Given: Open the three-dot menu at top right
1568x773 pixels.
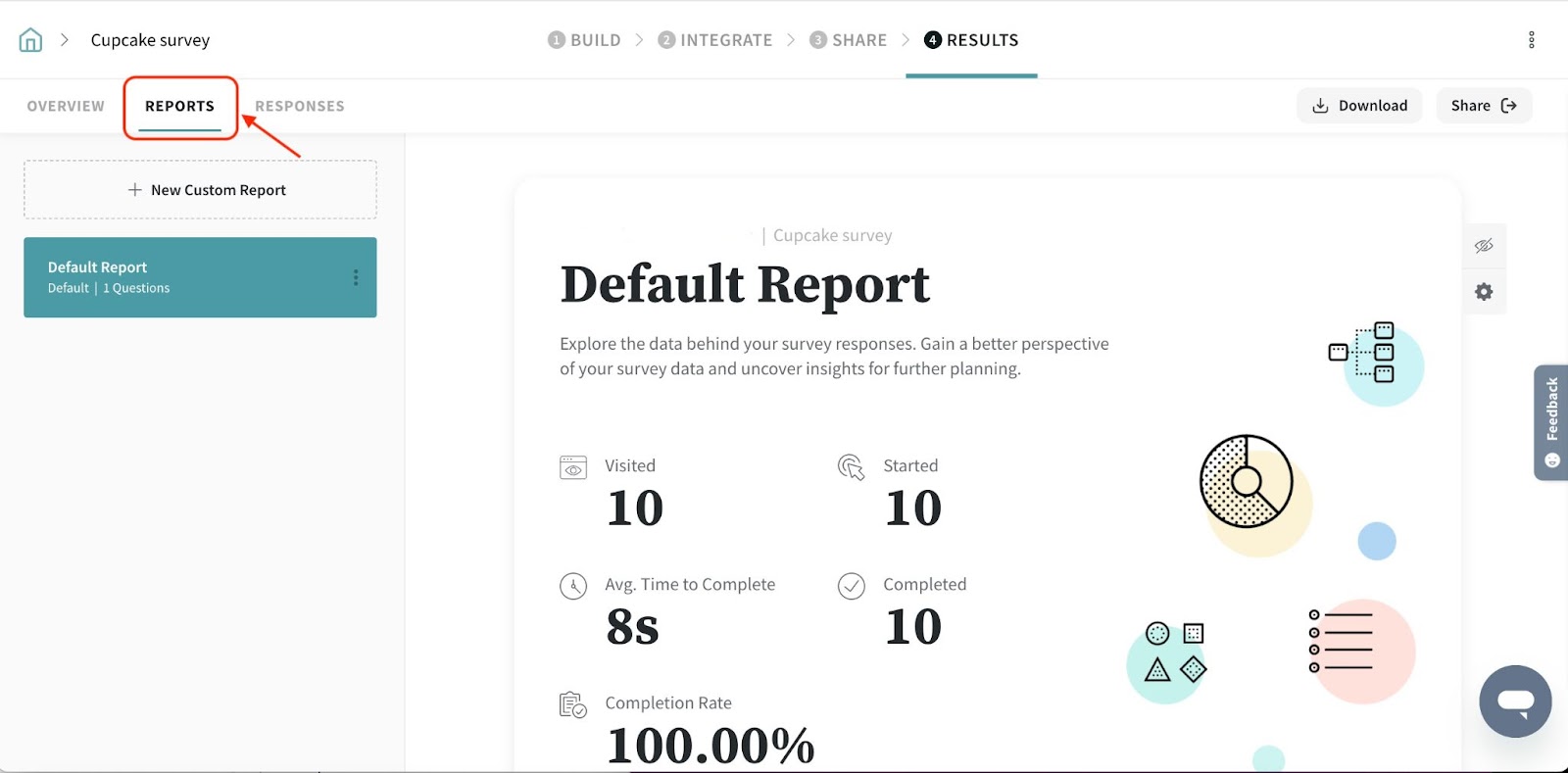Looking at the screenshot, I should point(1531,40).
